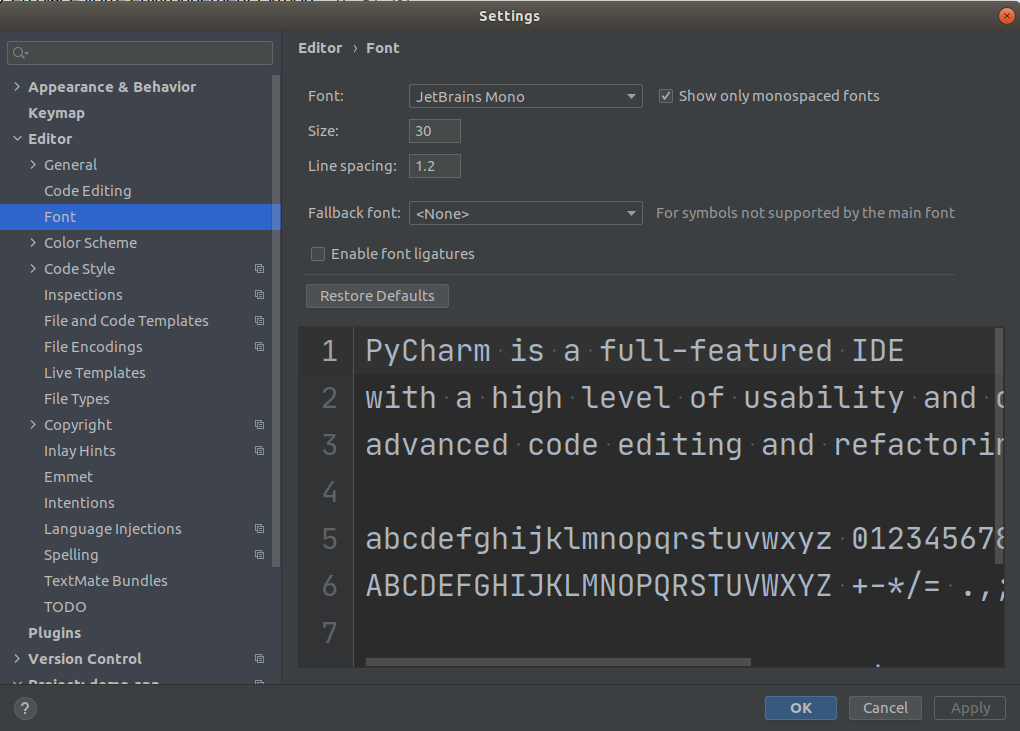Click the project icon beside File Encodings

click(x=259, y=346)
